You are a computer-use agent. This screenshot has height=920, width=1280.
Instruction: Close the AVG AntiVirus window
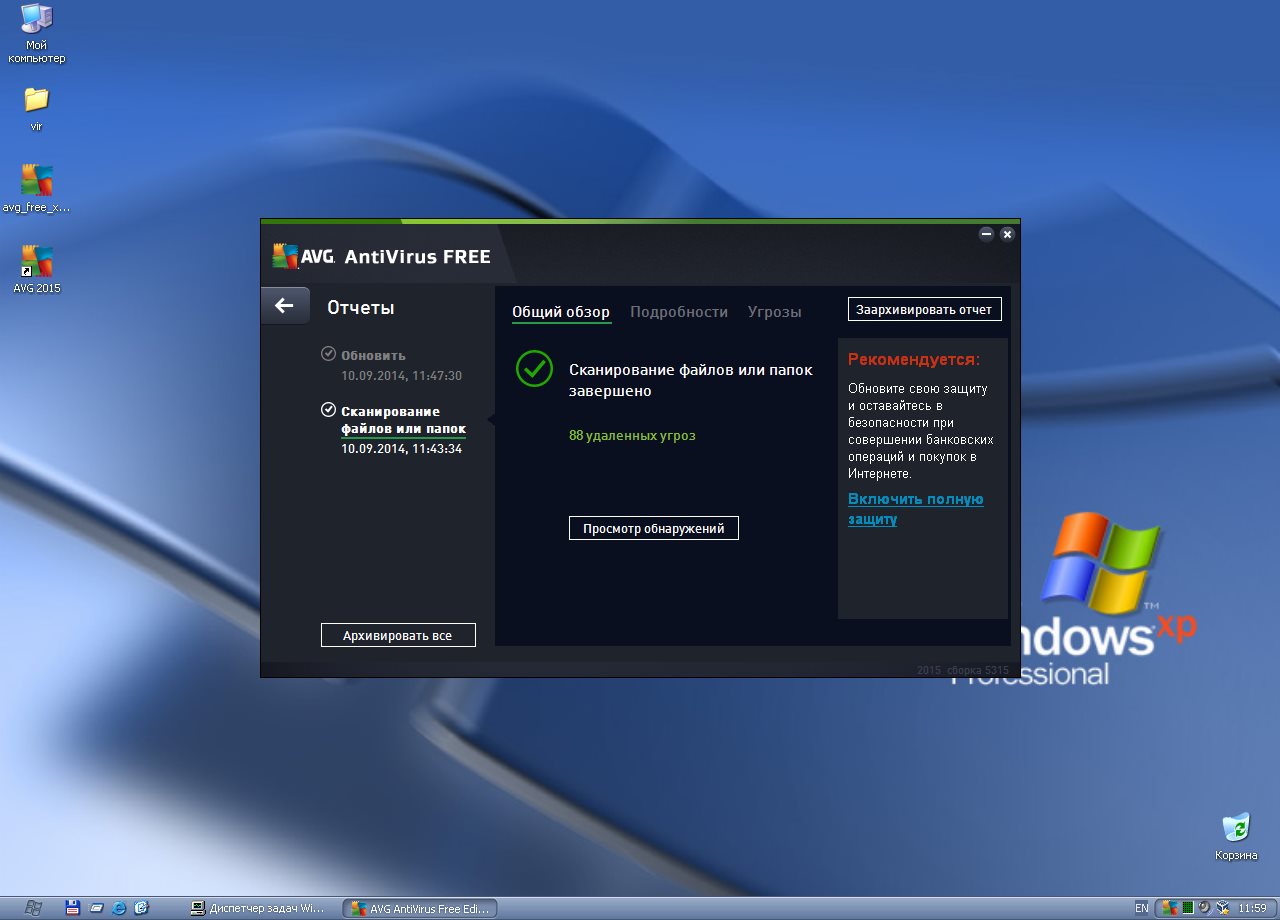pyautogui.click(x=1007, y=234)
